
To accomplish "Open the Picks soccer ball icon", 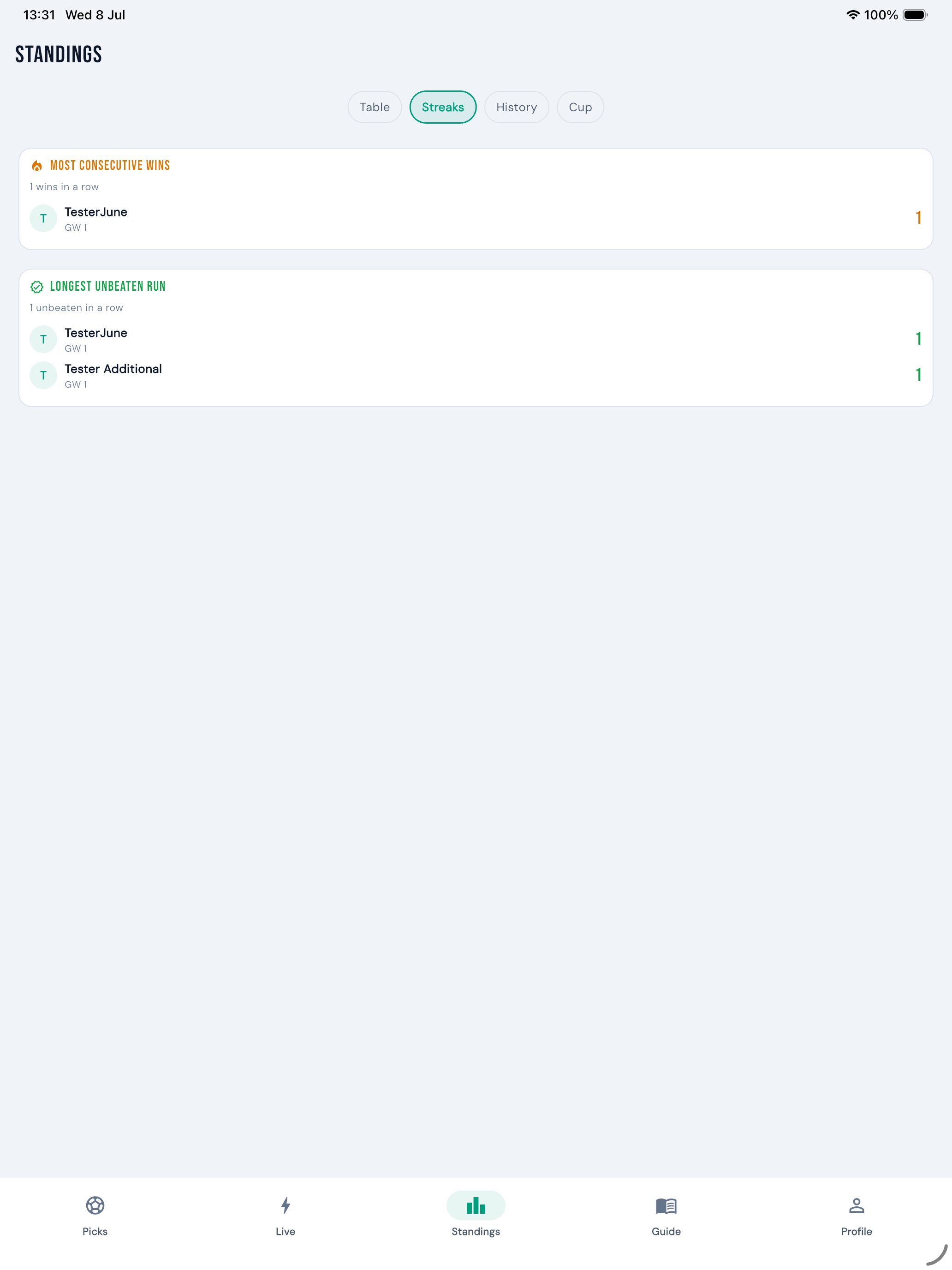I will 95,1205.
